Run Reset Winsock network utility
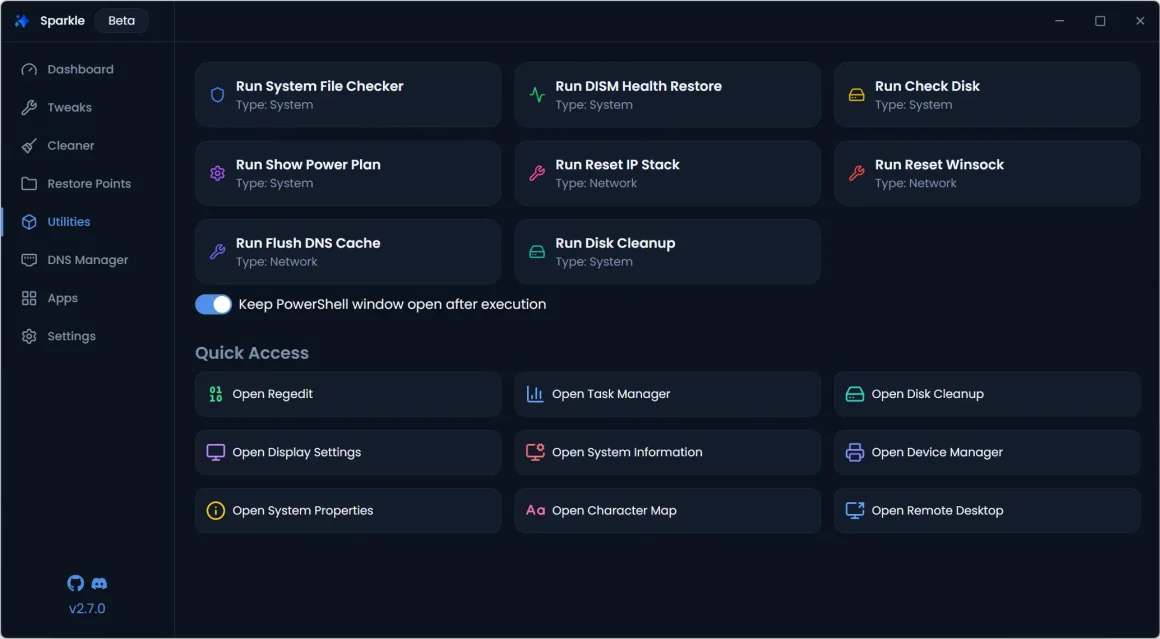Screen dimensions: 1160x639 (x=986, y=173)
